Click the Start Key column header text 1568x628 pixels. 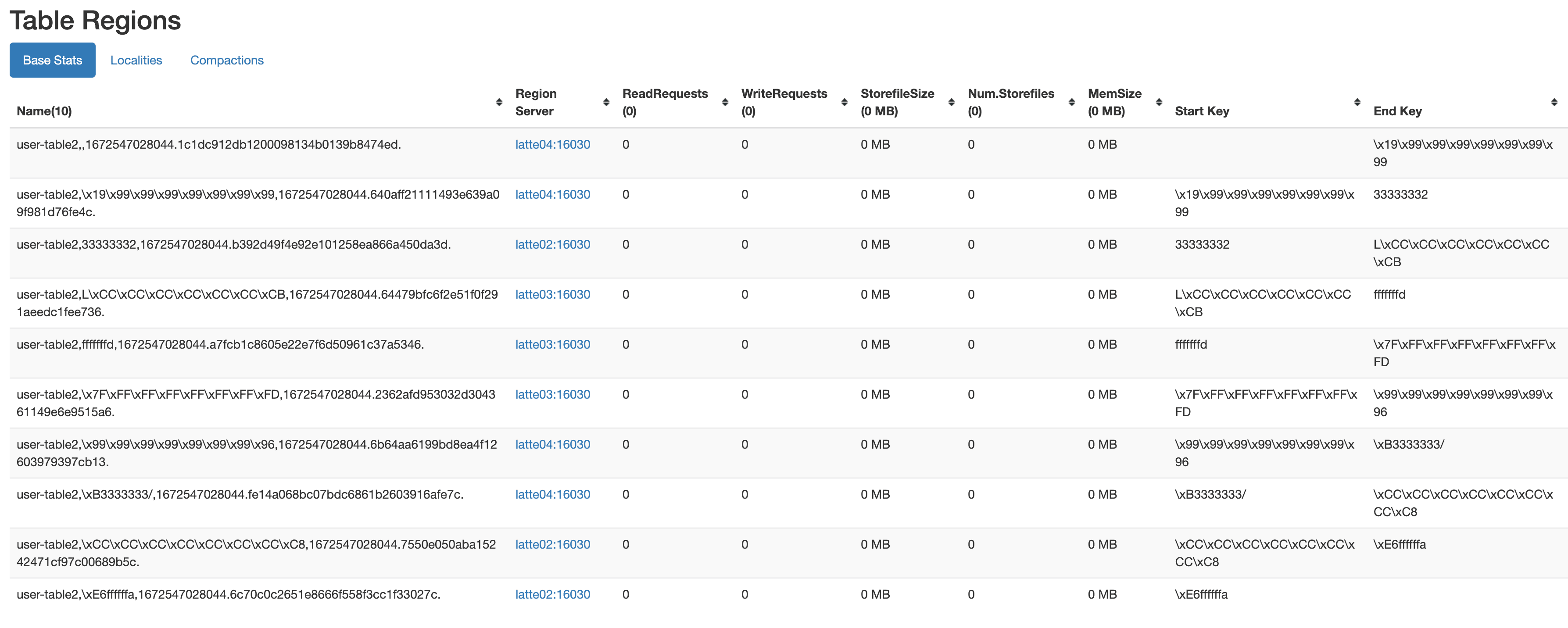coord(1202,111)
